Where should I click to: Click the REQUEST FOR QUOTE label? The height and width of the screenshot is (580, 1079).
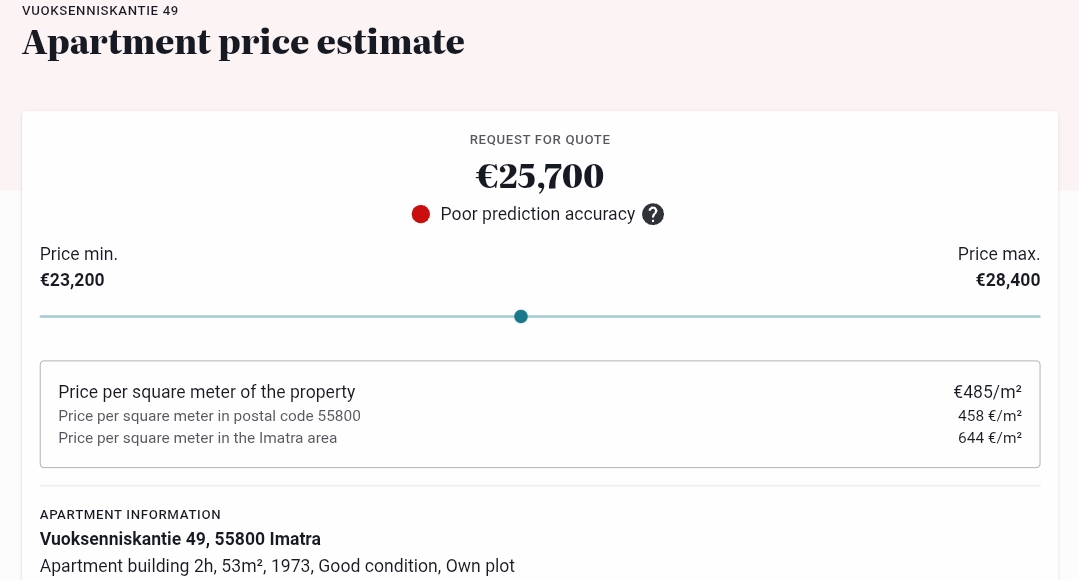[540, 140]
